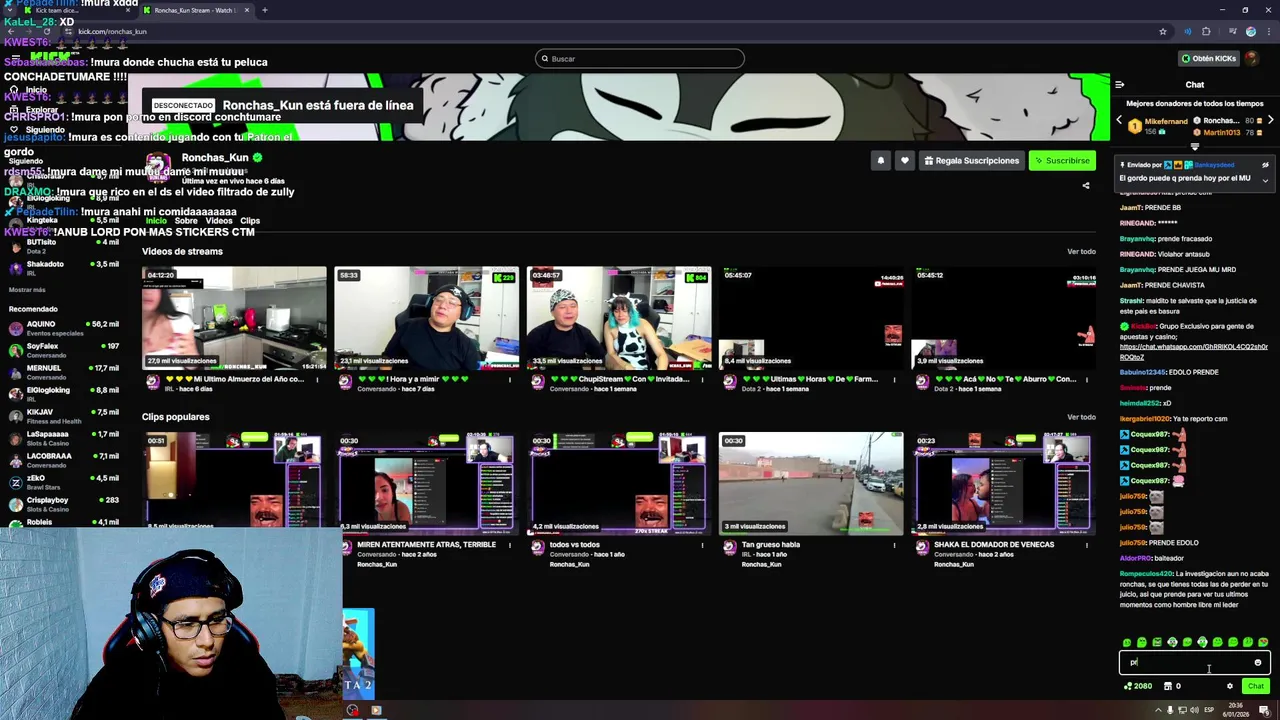This screenshot has height=720, width=1280.
Task: Collapse the chat panel with arrow icon
Action: (1119, 85)
